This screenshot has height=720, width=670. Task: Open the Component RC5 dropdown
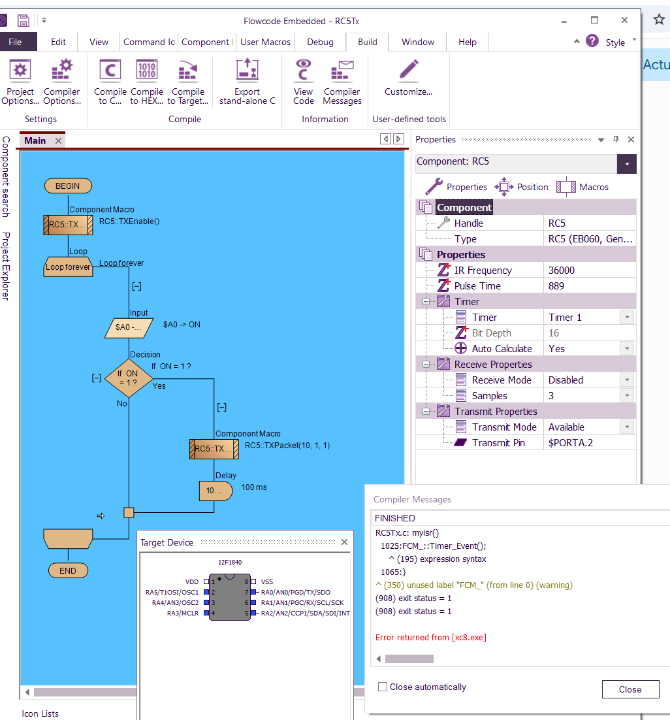click(x=627, y=164)
